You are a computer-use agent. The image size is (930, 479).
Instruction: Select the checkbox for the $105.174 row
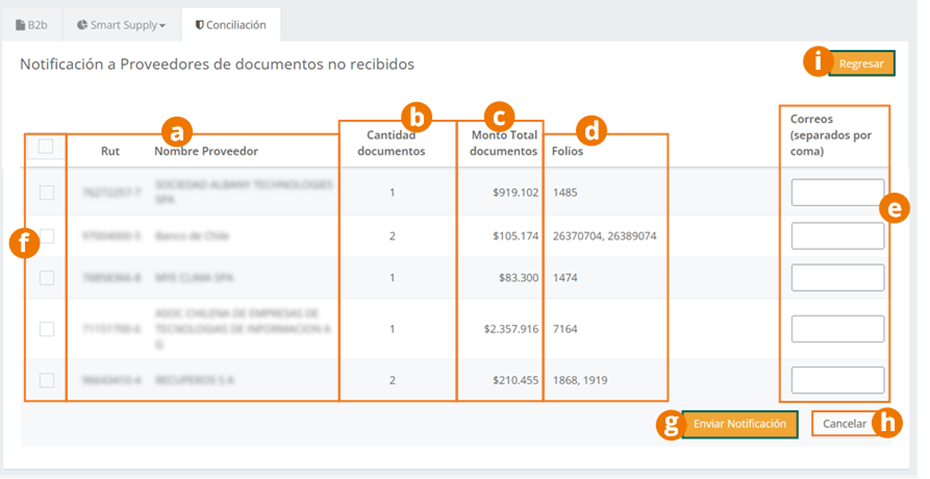(46, 236)
